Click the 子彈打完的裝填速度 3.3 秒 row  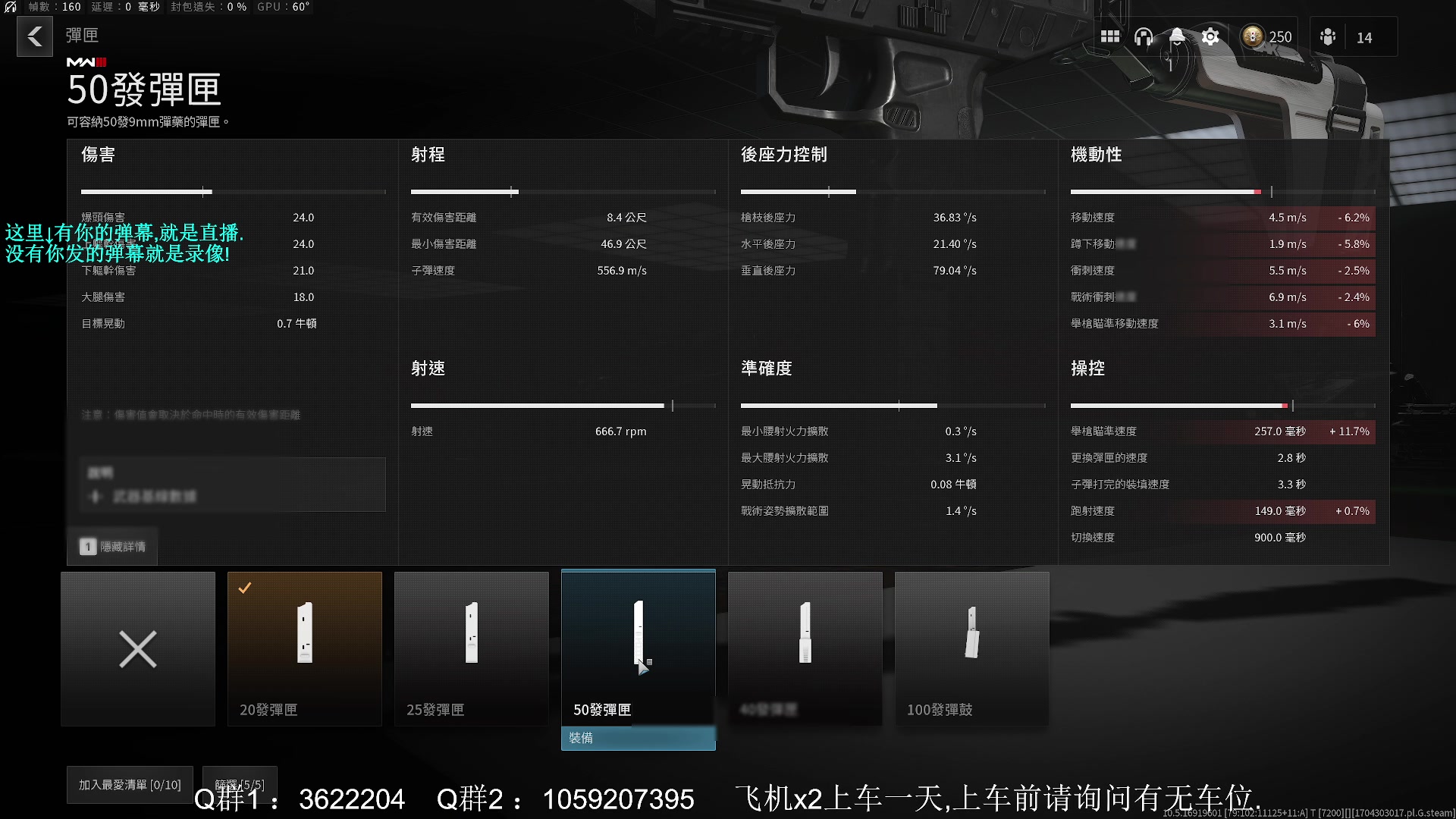pyautogui.click(x=1222, y=485)
